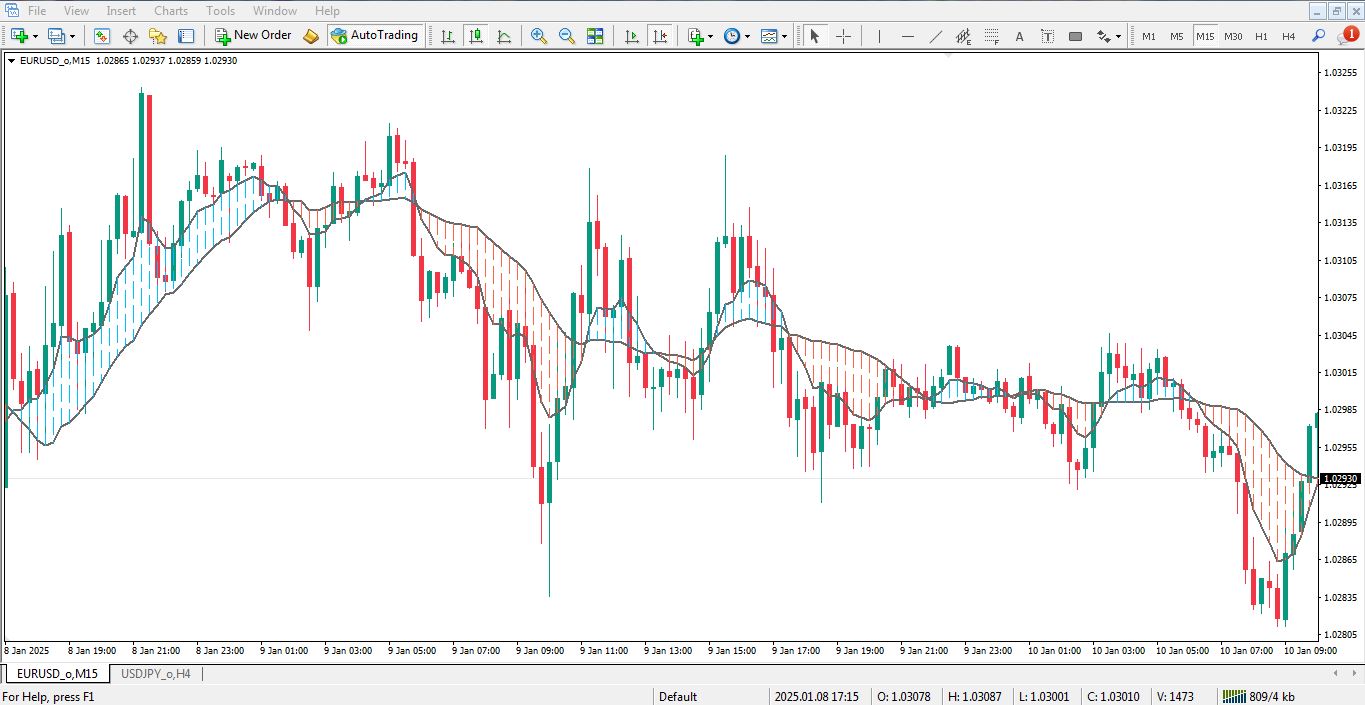Draw a horizontal line on the chart
The image size is (1365, 705).
pyautogui.click(x=907, y=36)
